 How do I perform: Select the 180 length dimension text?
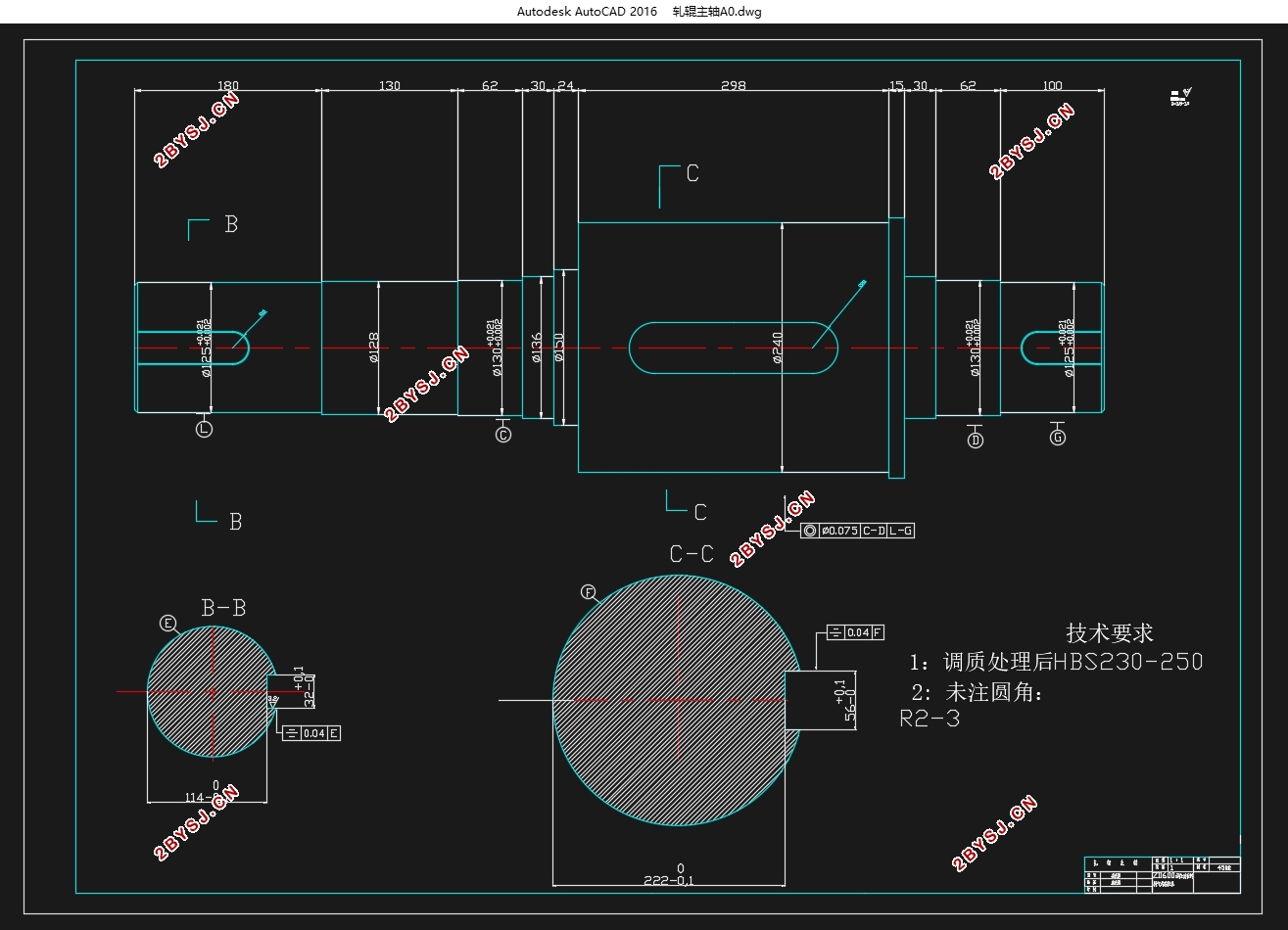[x=227, y=86]
